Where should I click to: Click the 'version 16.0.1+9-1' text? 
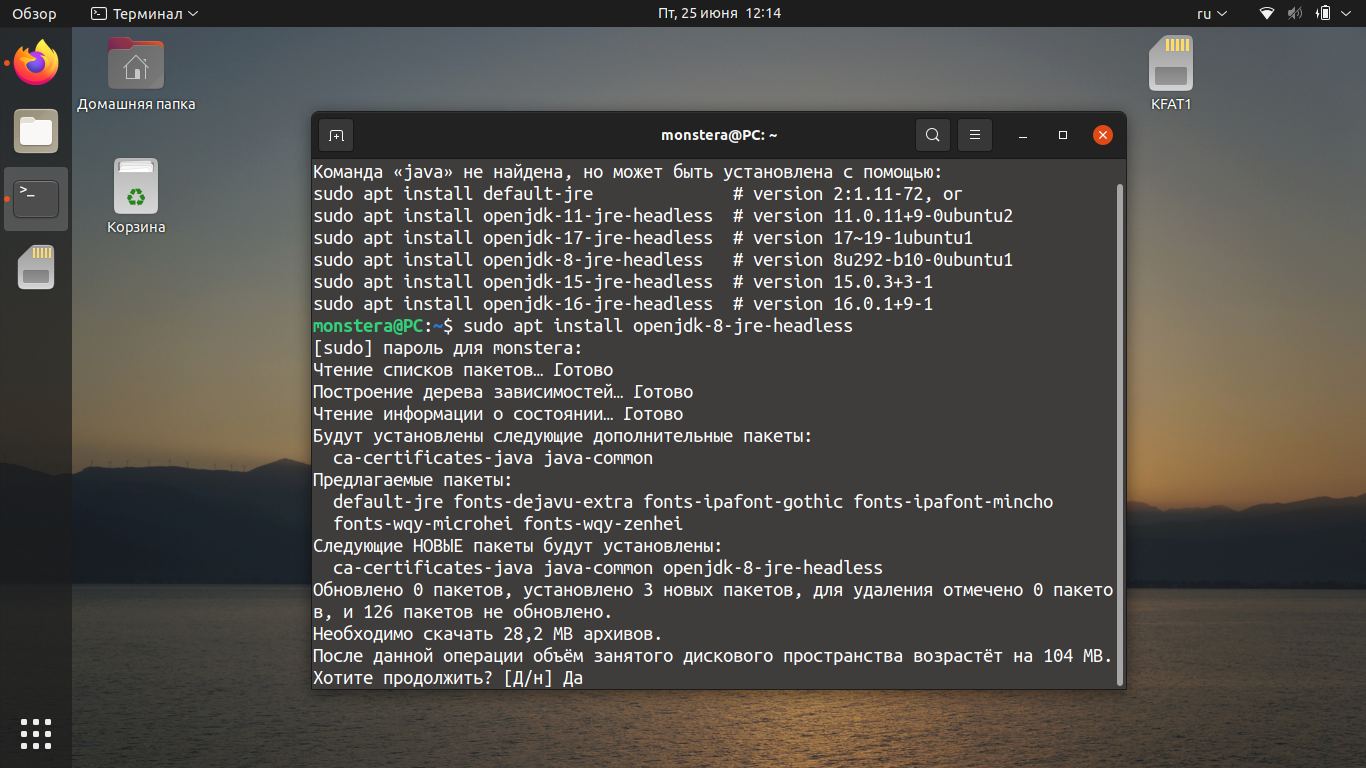click(843, 304)
